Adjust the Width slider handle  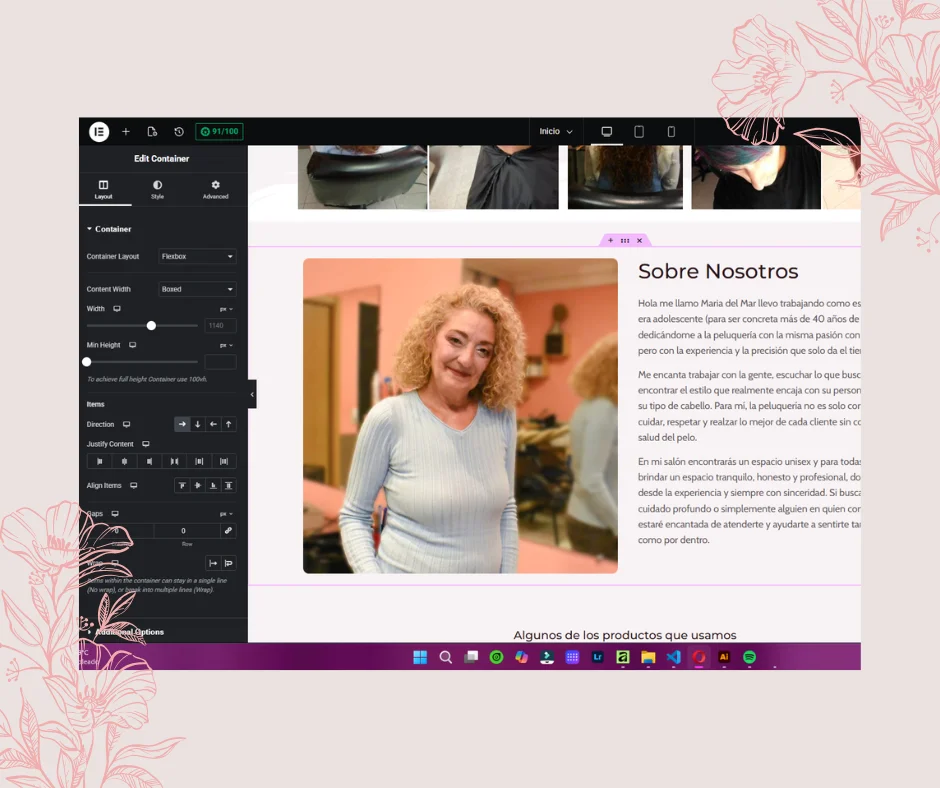pos(151,326)
